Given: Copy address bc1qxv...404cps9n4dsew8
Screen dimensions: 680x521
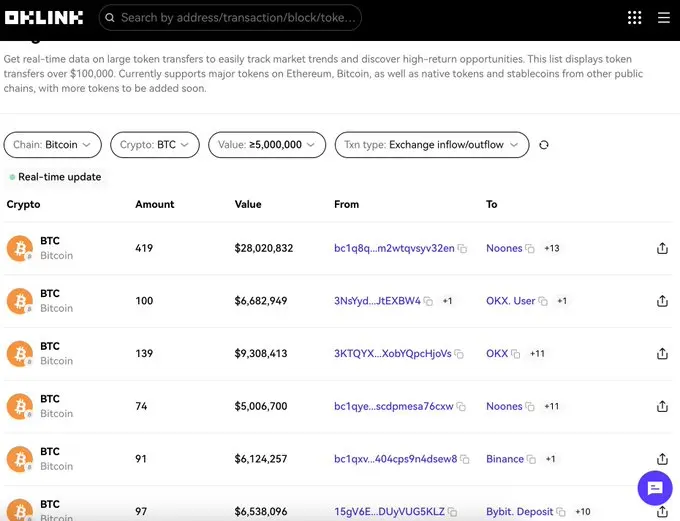Looking at the screenshot, I should click(x=464, y=459).
